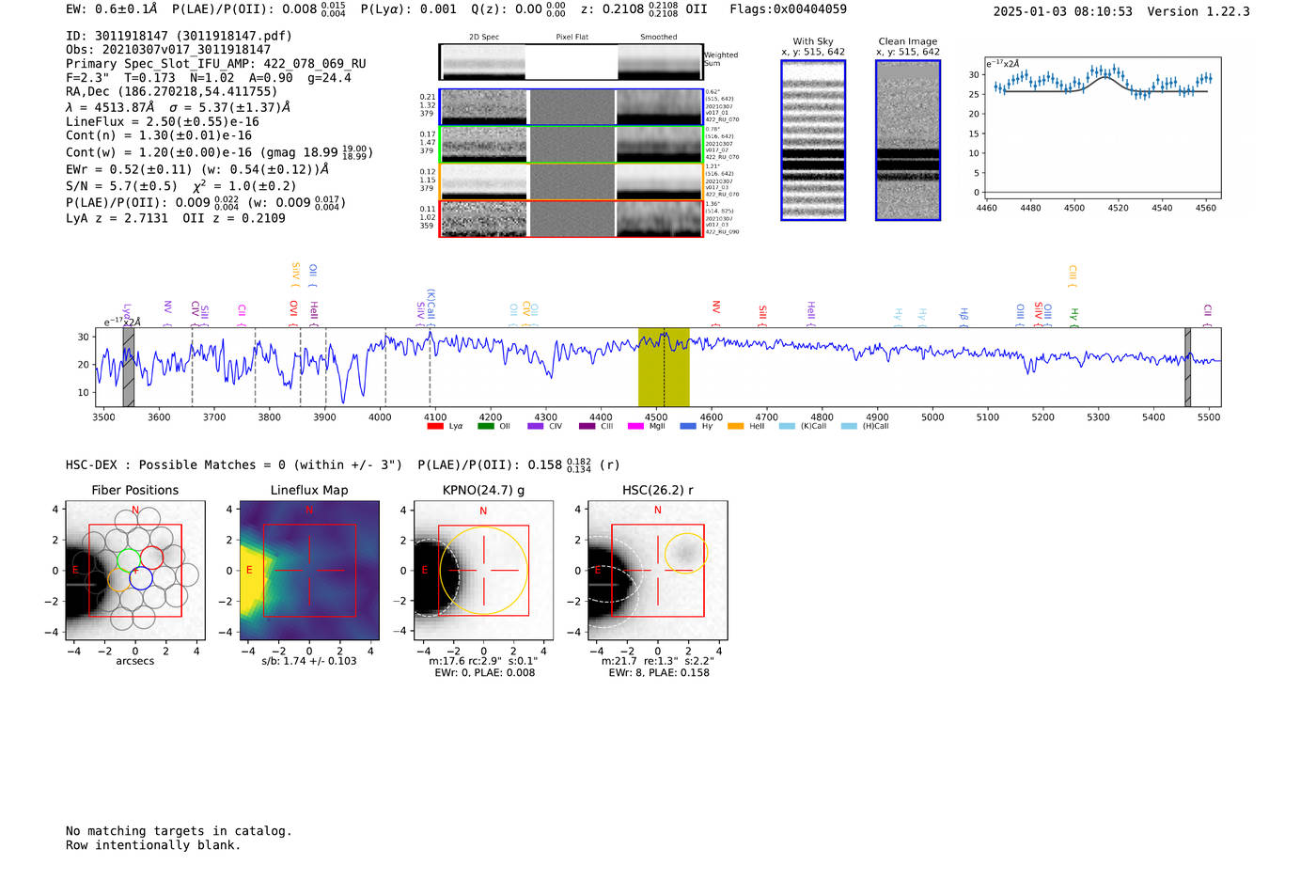Click the Lineflux Map image
Screen dimensions: 1316x896
point(309,571)
